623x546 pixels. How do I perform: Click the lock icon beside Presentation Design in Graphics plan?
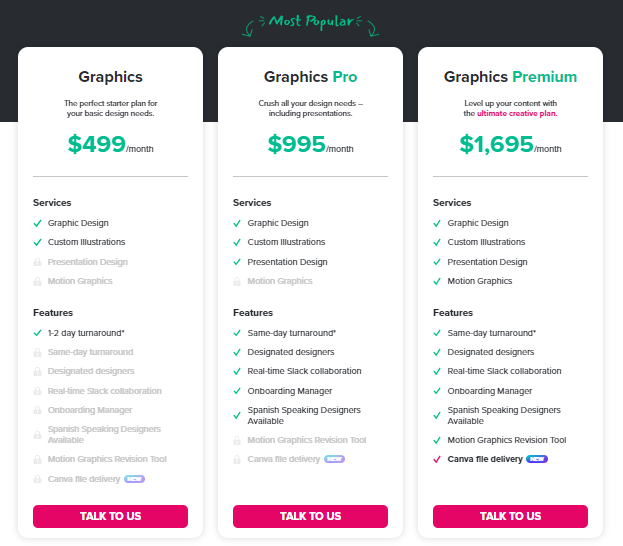(x=37, y=262)
